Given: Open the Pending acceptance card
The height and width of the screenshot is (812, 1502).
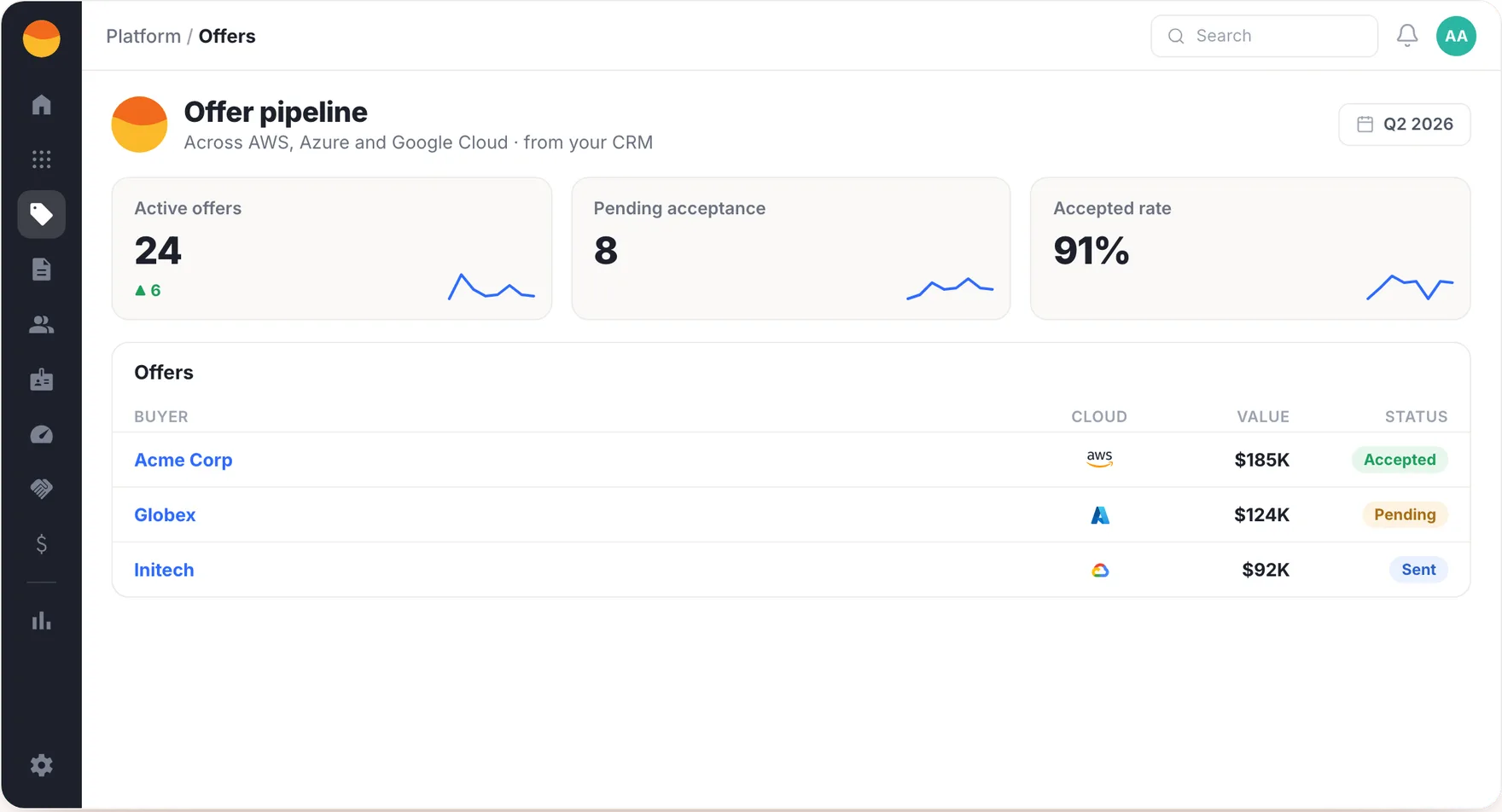Looking at the screenshot, I should (x=791, y=248).
